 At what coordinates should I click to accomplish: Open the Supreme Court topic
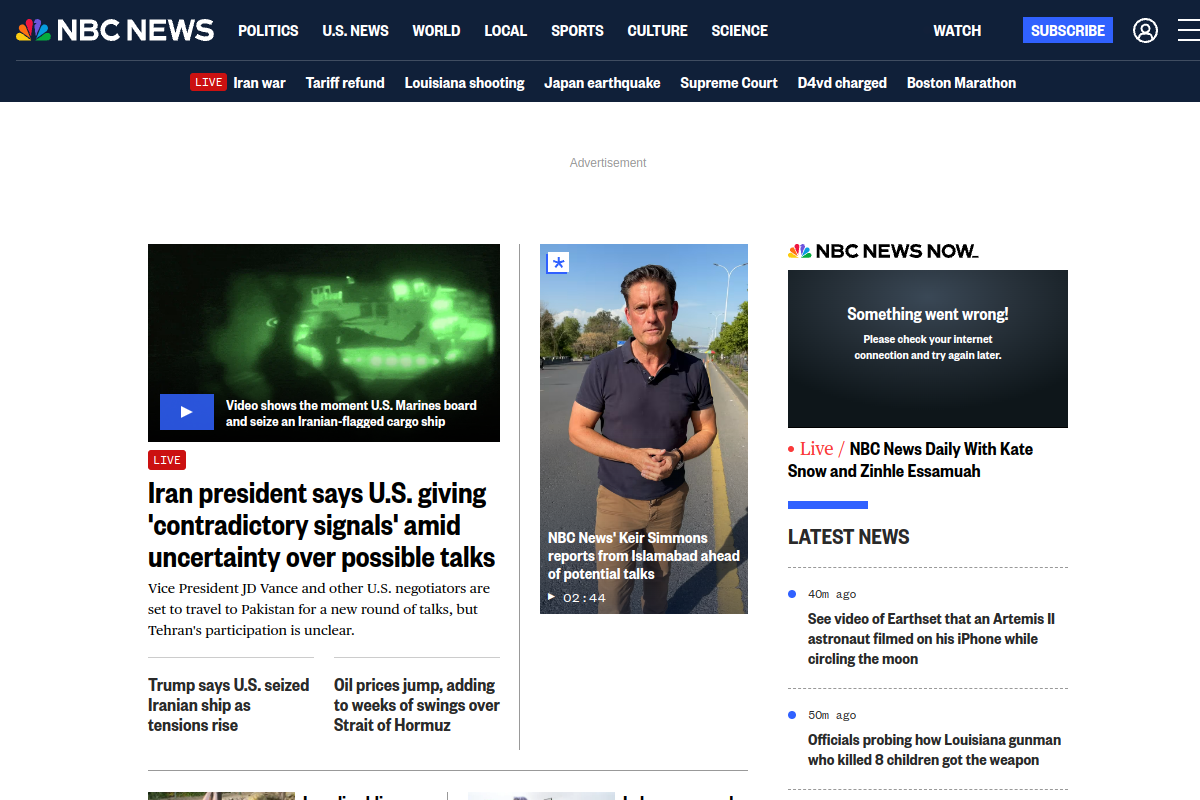(x=729, y=83)
